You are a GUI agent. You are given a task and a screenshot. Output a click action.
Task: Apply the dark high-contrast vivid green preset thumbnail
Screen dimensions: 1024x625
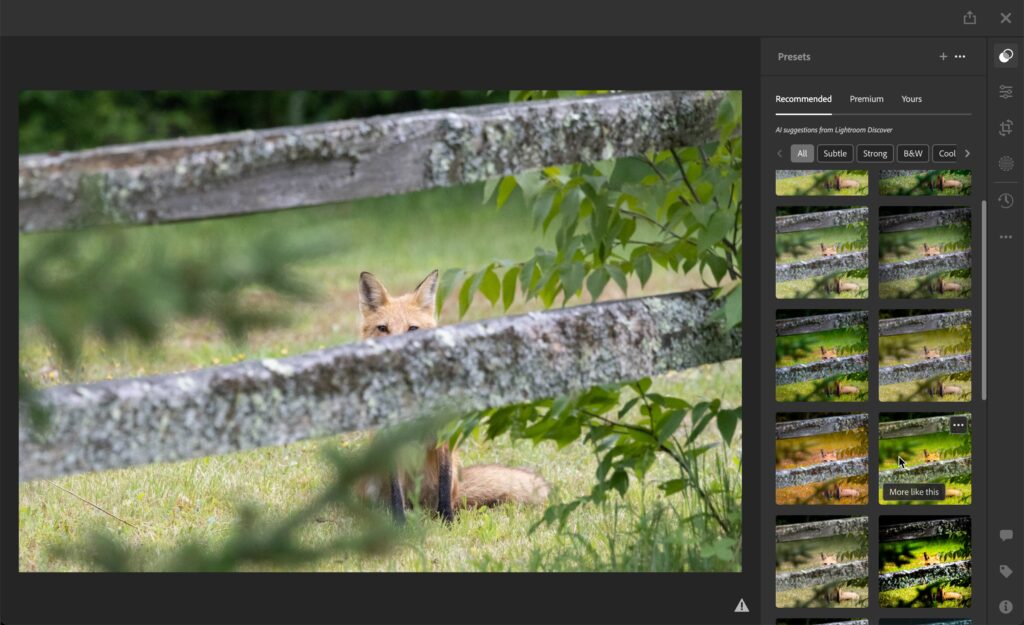[925, 562]
